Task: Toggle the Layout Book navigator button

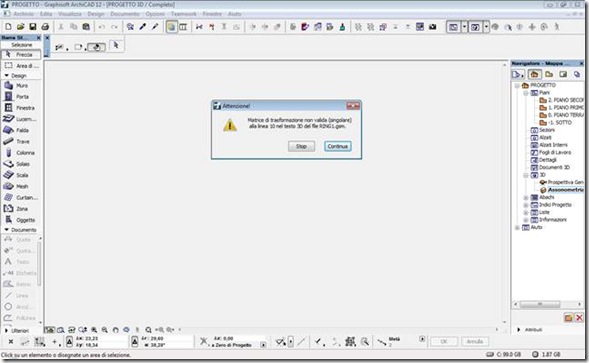Action: click(x=563, y=74)
